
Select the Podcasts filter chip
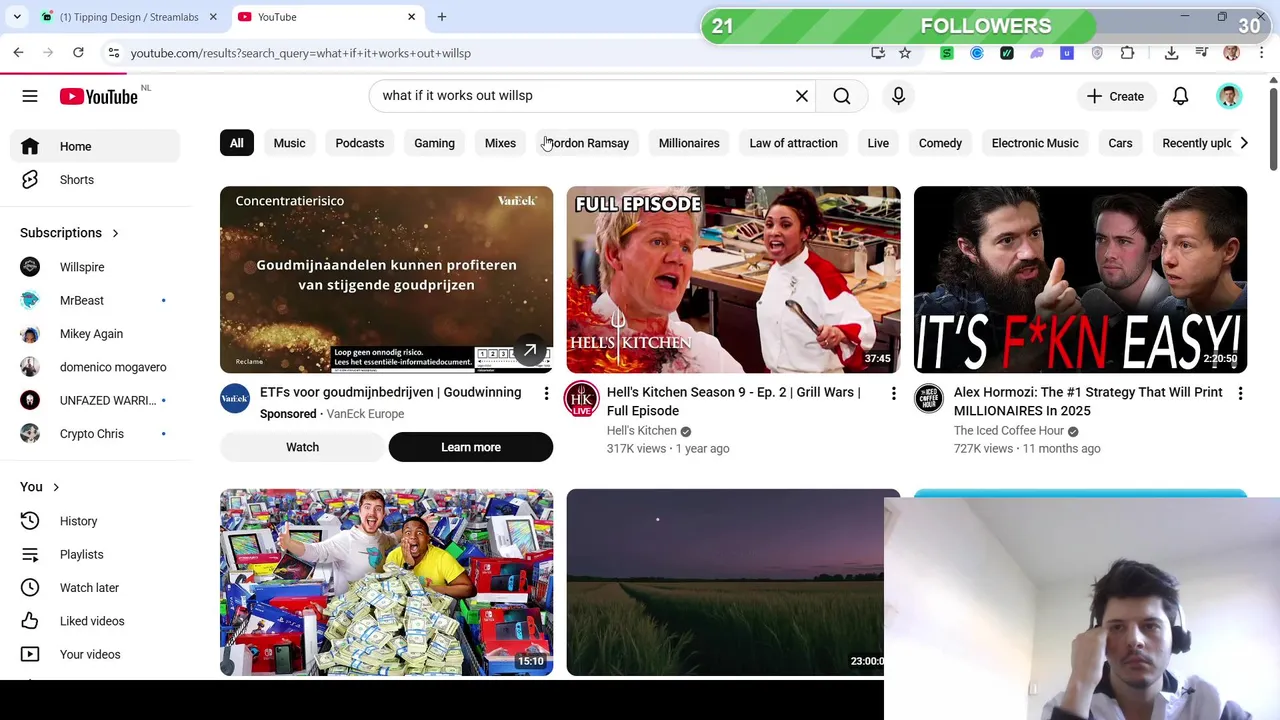tap(360, 143)
